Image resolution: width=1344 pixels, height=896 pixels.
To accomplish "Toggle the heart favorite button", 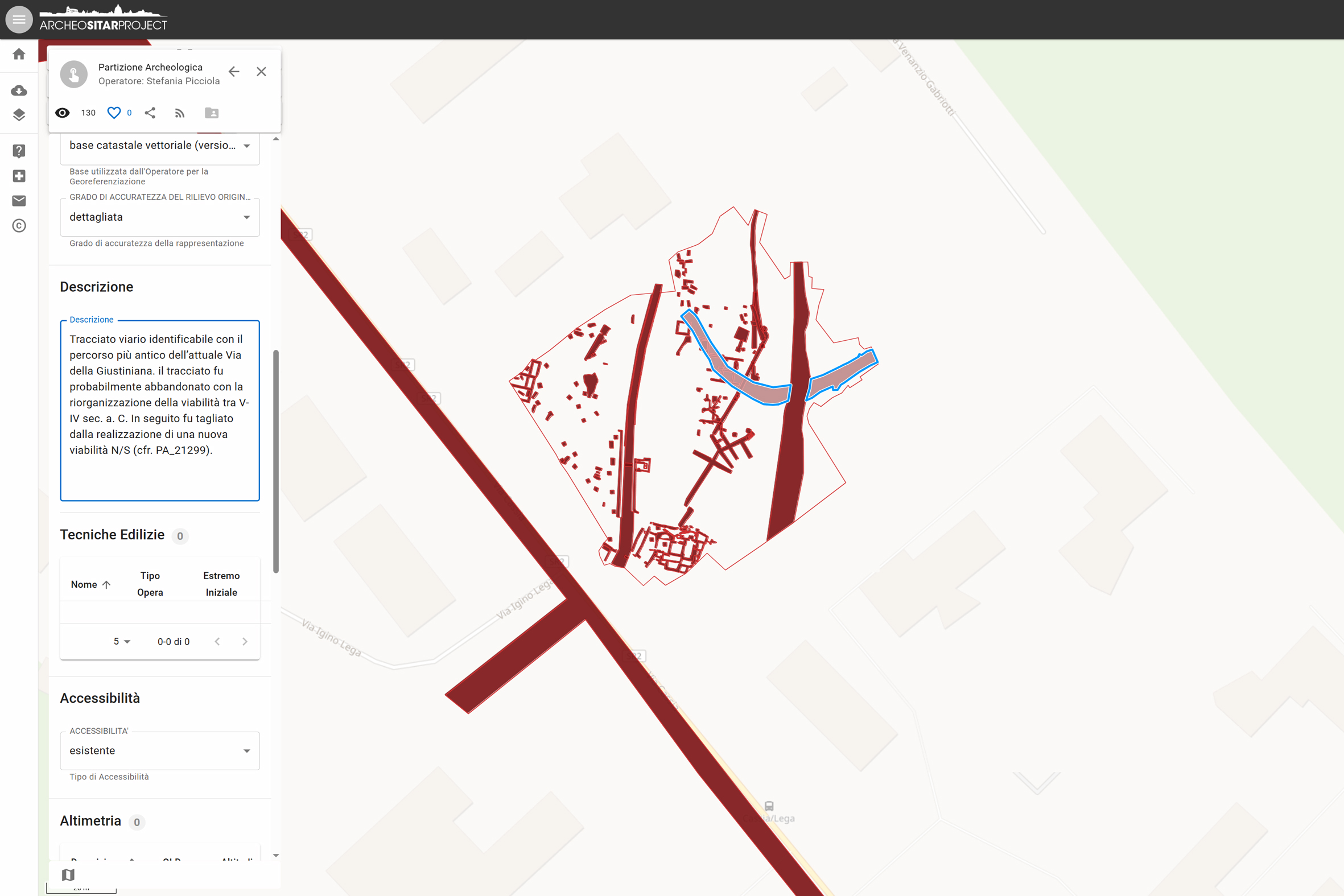I will point(114,113).
